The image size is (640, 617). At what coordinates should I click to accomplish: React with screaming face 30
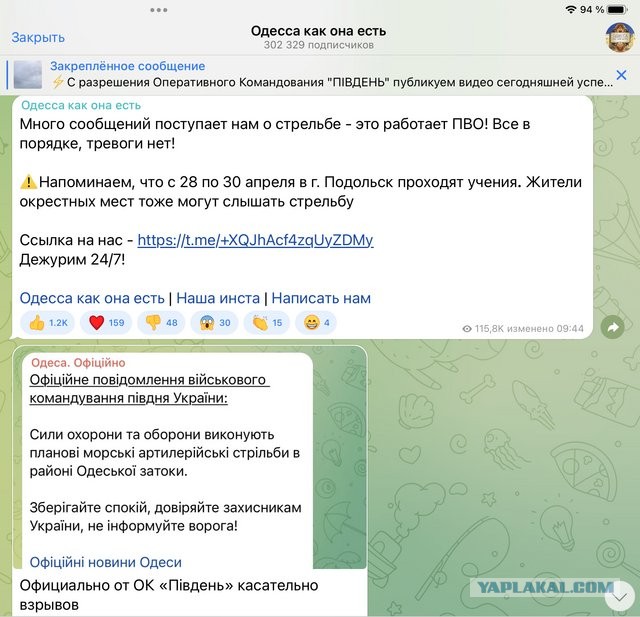pos(214,323)
